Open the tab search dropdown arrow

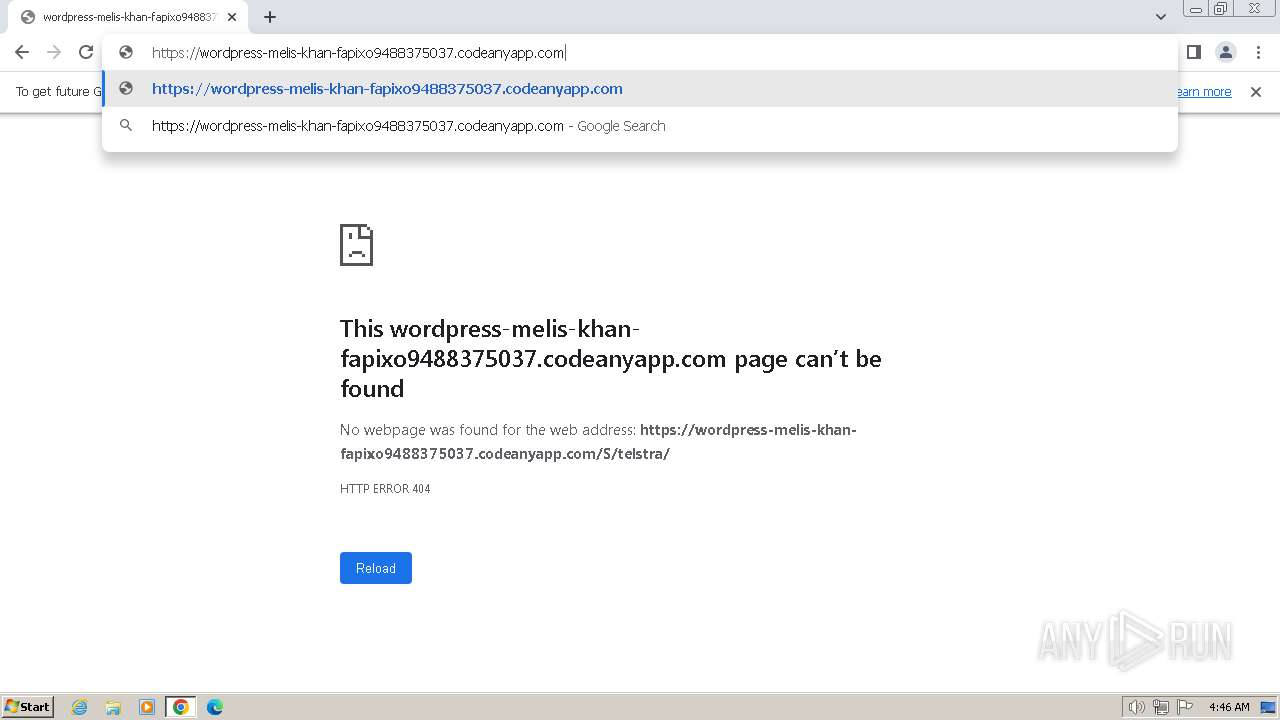pyautogui.click(x=1161, y=17)
